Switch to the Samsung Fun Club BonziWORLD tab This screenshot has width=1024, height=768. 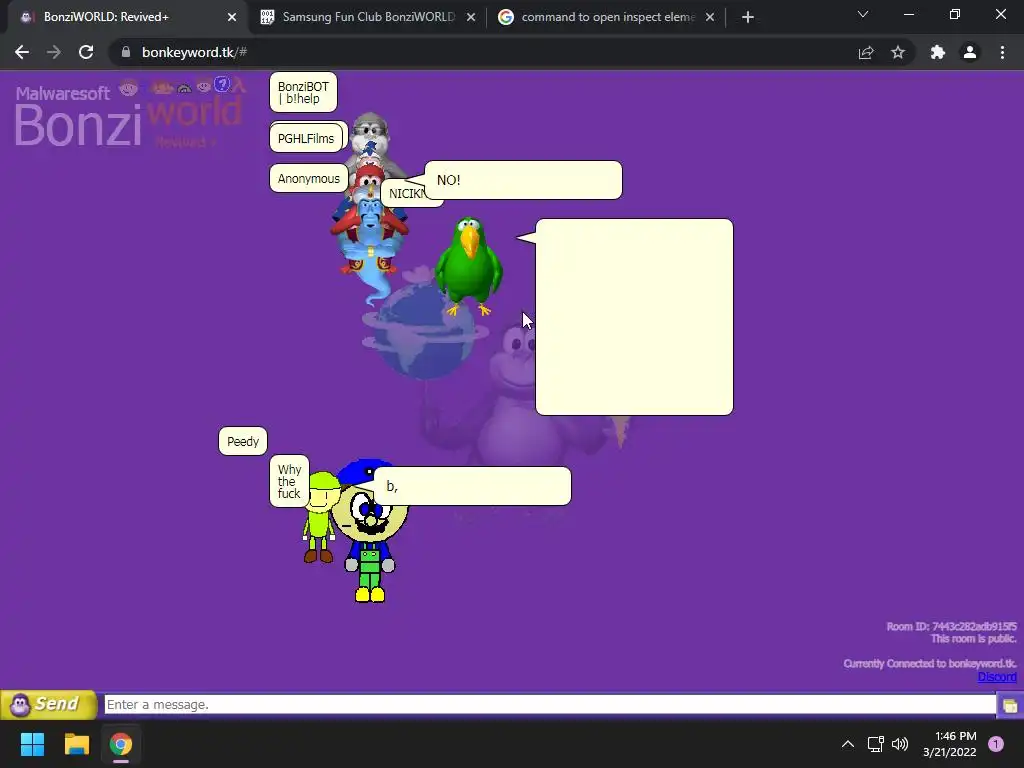[x=368, y=17]
